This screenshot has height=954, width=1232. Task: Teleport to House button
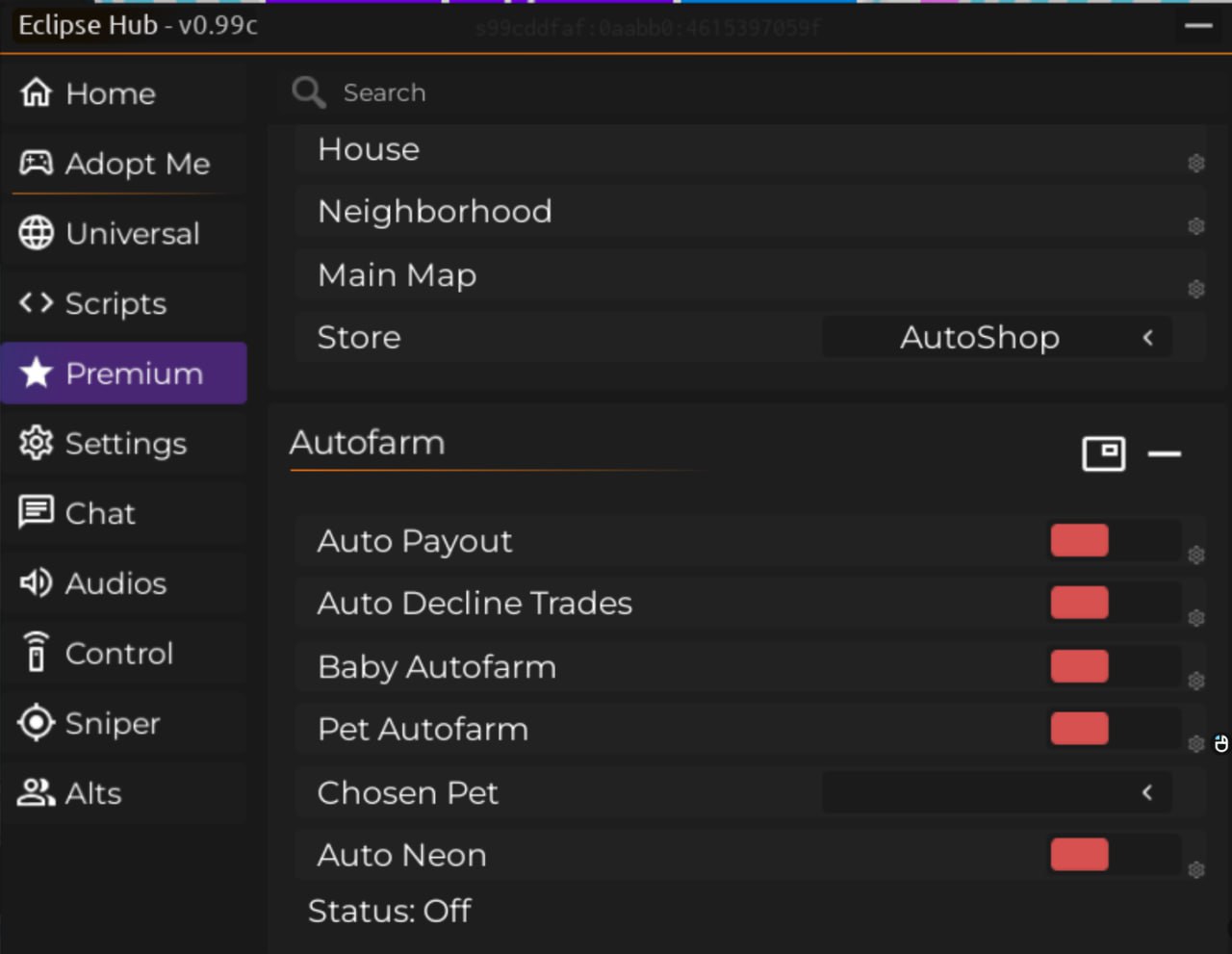click(751, 149)
